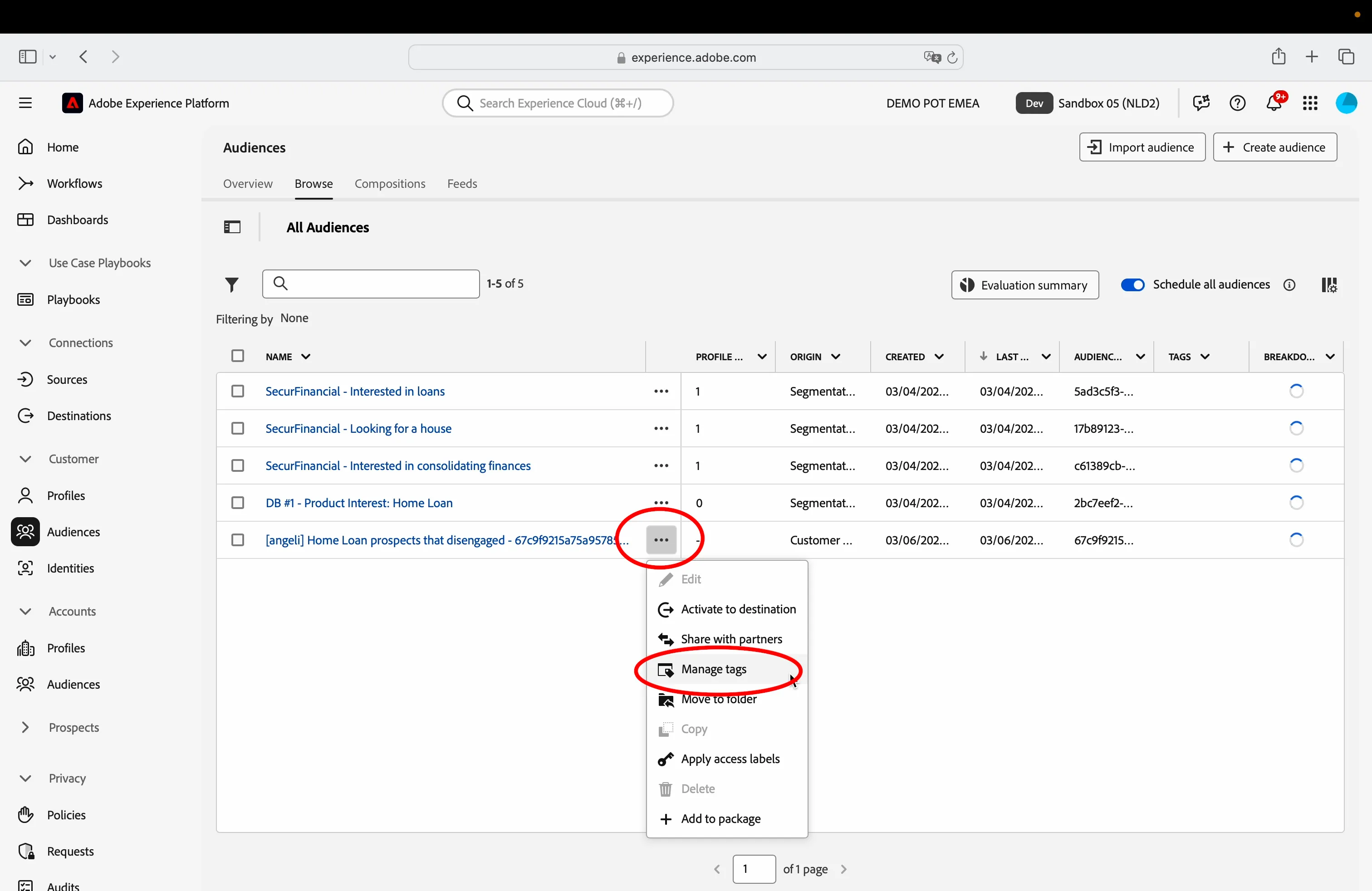Open the TAGS column dropdown

coord(1205,357)
